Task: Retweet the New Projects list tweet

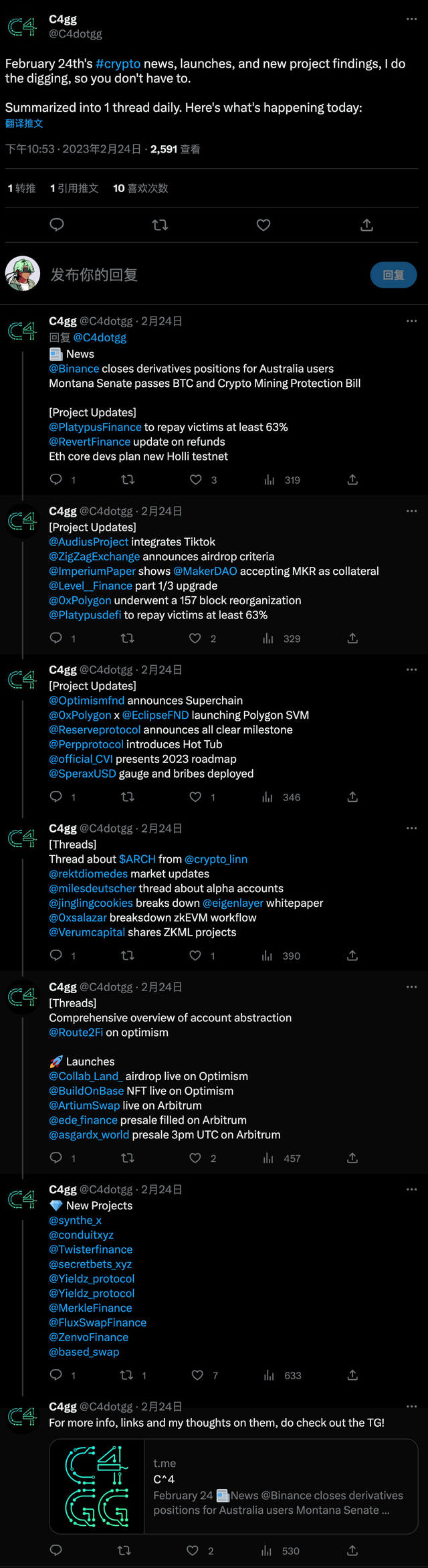Action: pos(126,1375)
